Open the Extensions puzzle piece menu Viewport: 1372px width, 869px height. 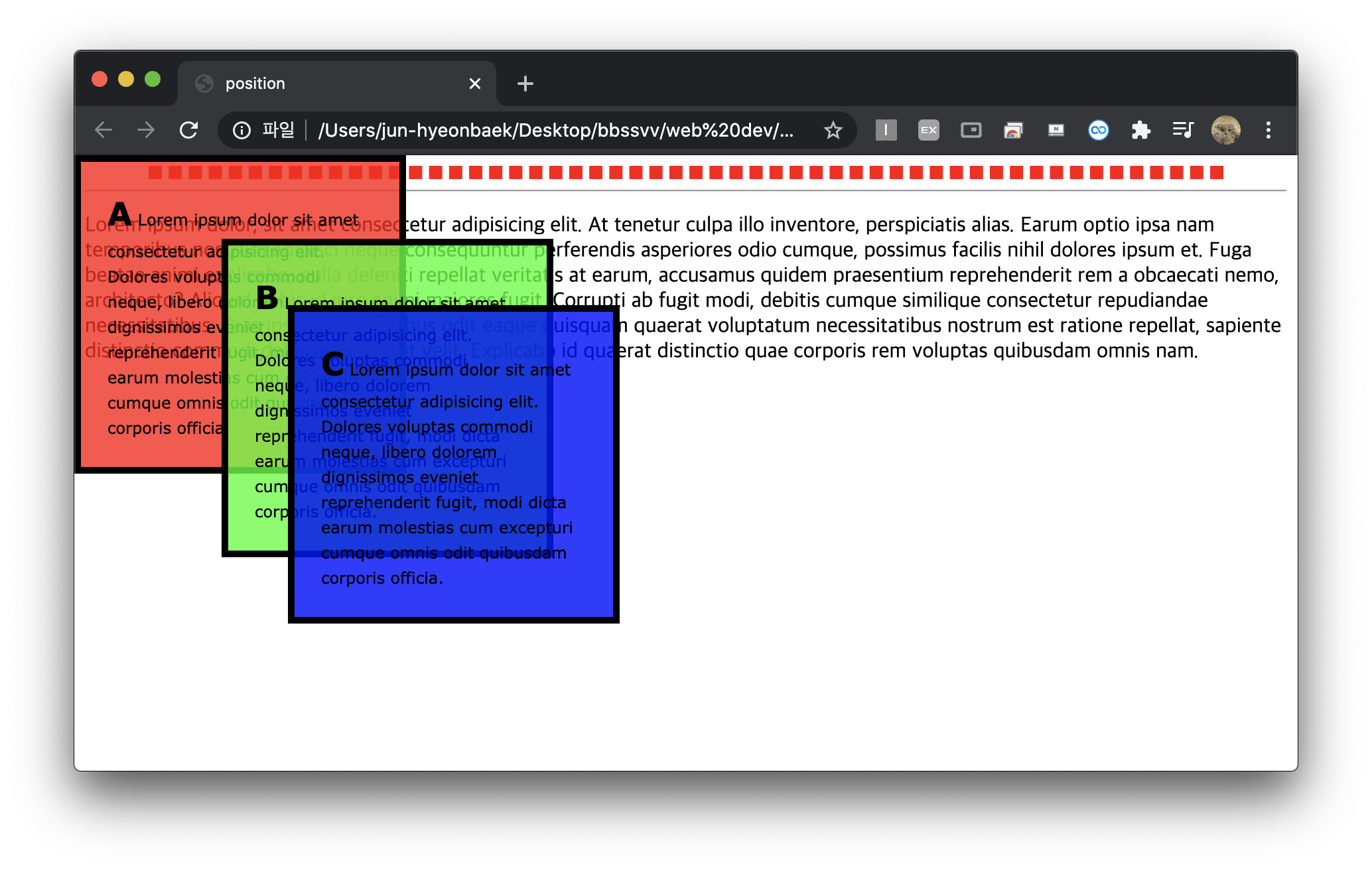click(x=1140, y=130)
